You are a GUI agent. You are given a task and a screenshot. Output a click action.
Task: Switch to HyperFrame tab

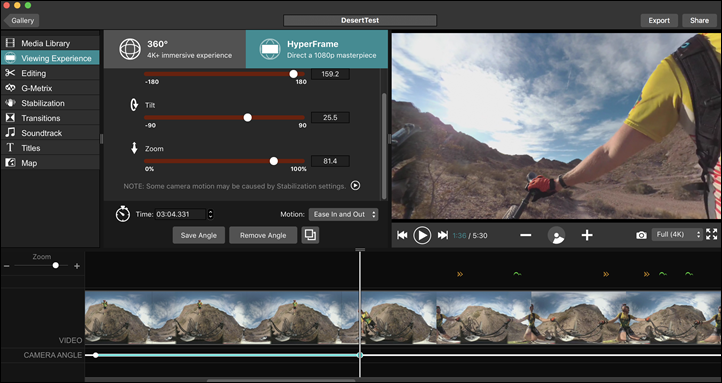[317, 49]
